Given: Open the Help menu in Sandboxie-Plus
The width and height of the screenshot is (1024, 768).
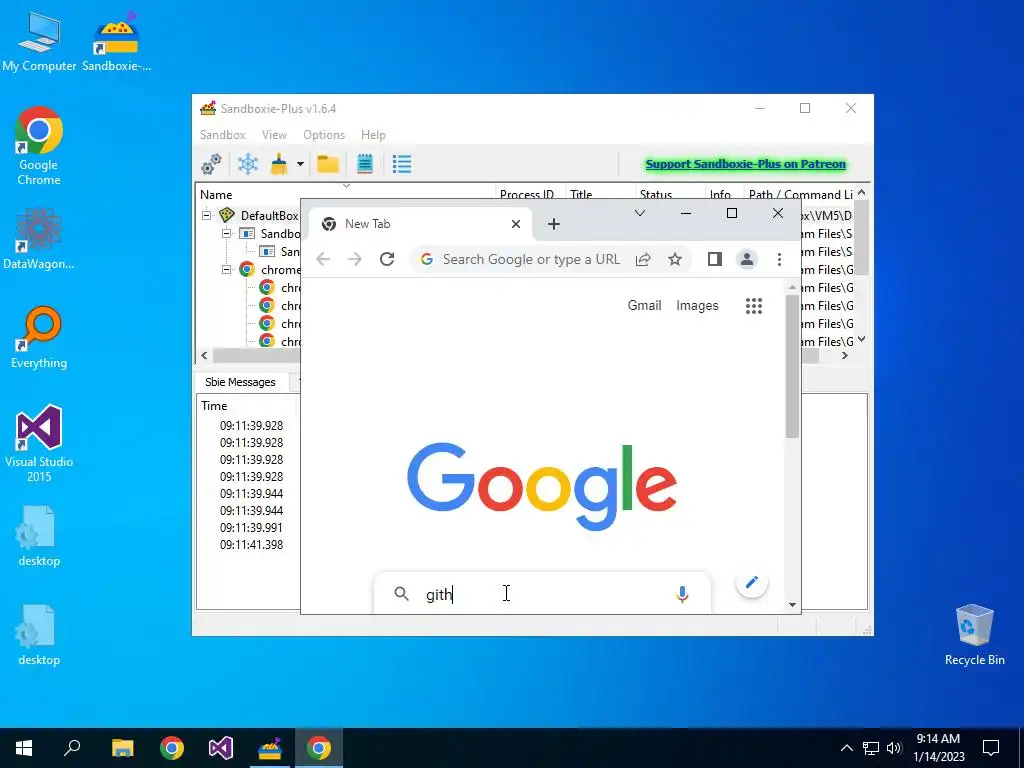Looking at the screenshot, I should (x=373, y=135).
